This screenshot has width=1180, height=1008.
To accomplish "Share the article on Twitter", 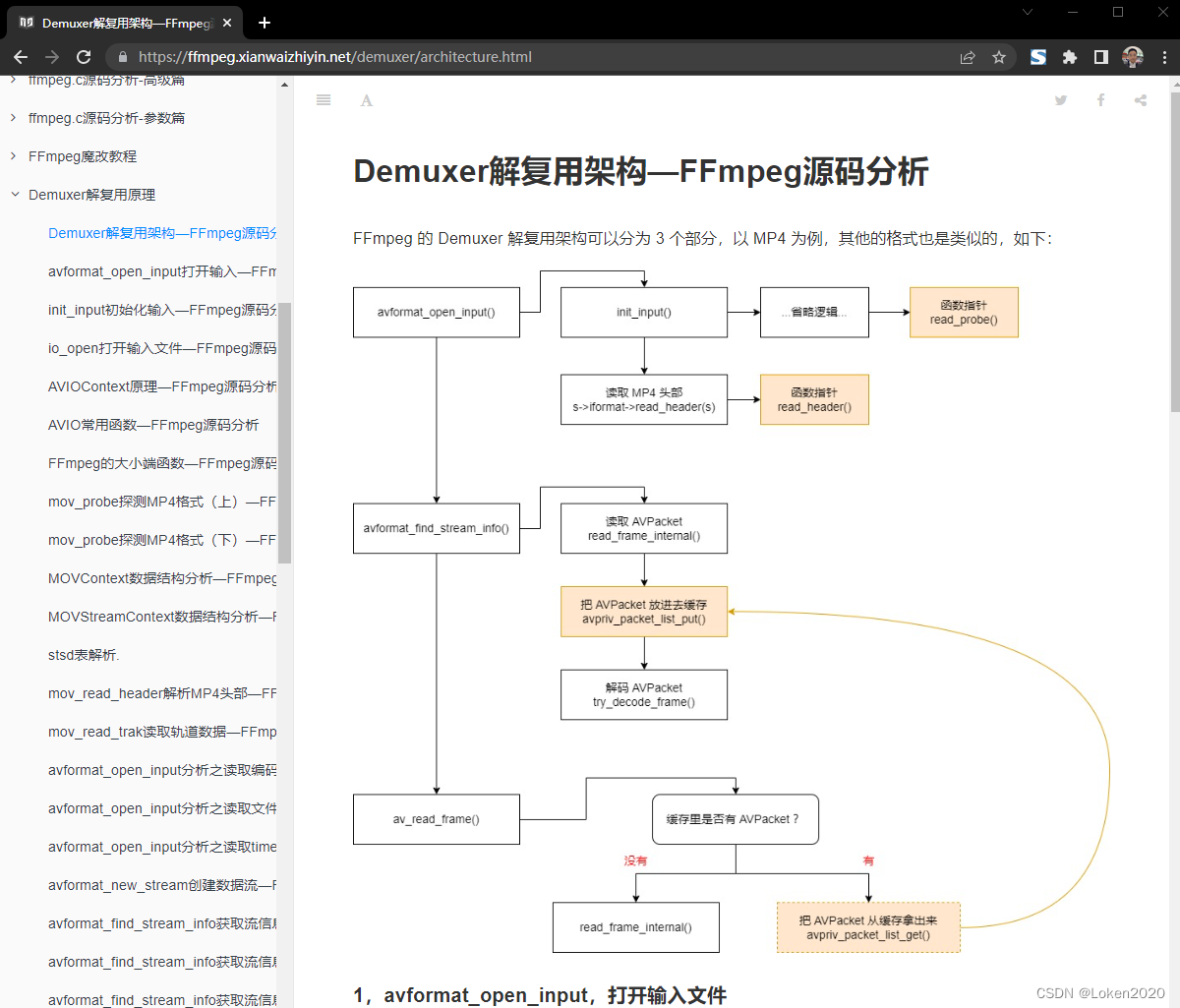I will click(1061, 99).
